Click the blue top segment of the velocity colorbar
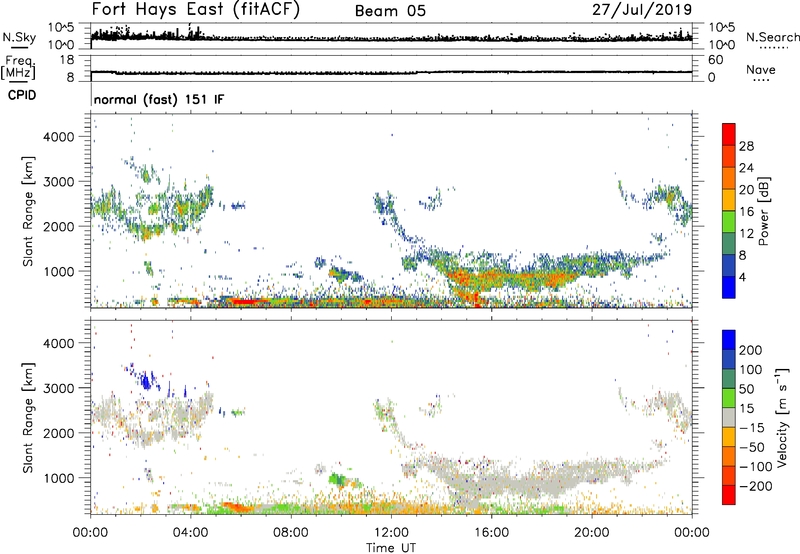 (x=729, y=340)
